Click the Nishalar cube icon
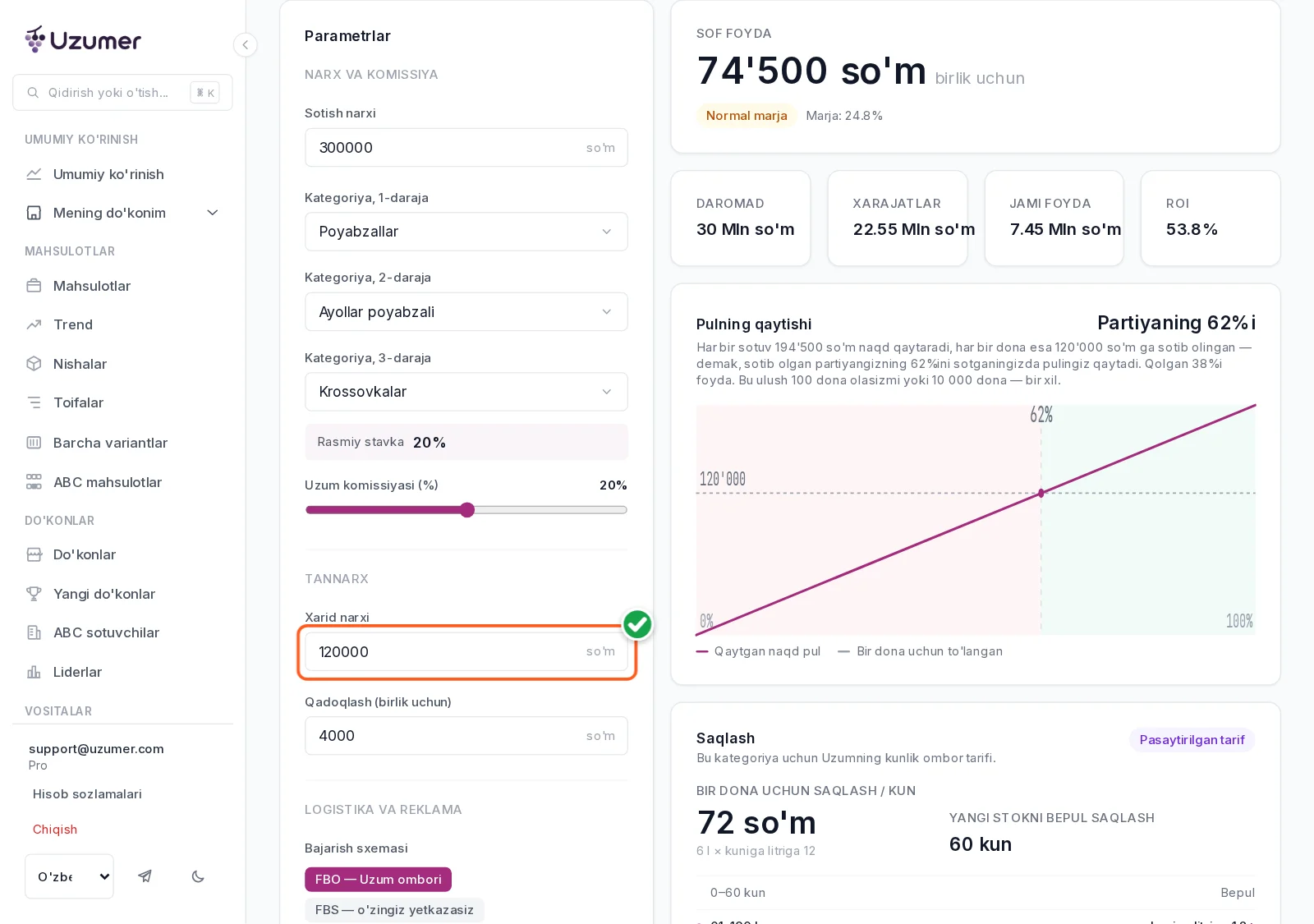1314x924 pixels. point(34,364)
